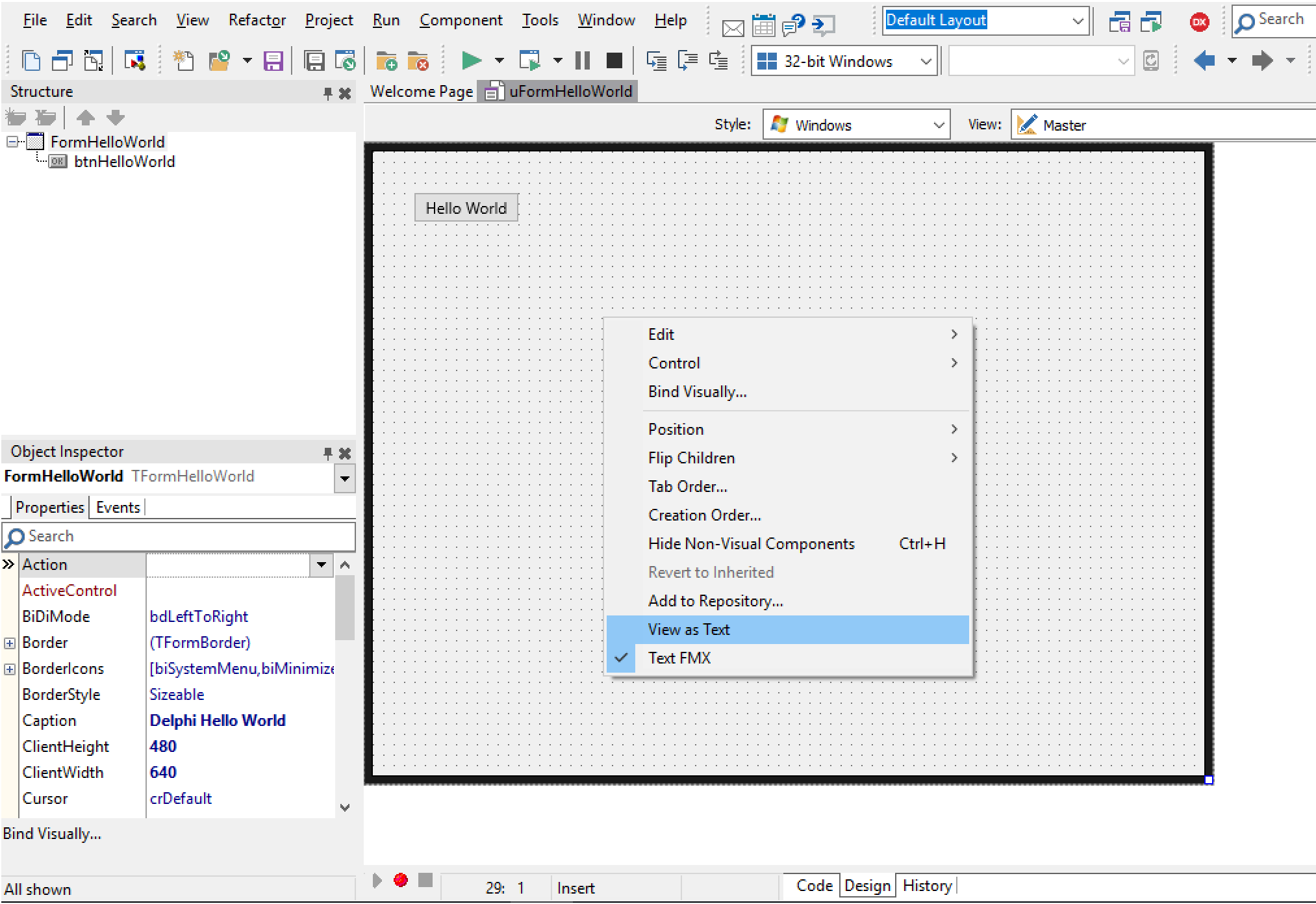
Task: Click the Structure move down arrow
Action: point(115,118)
